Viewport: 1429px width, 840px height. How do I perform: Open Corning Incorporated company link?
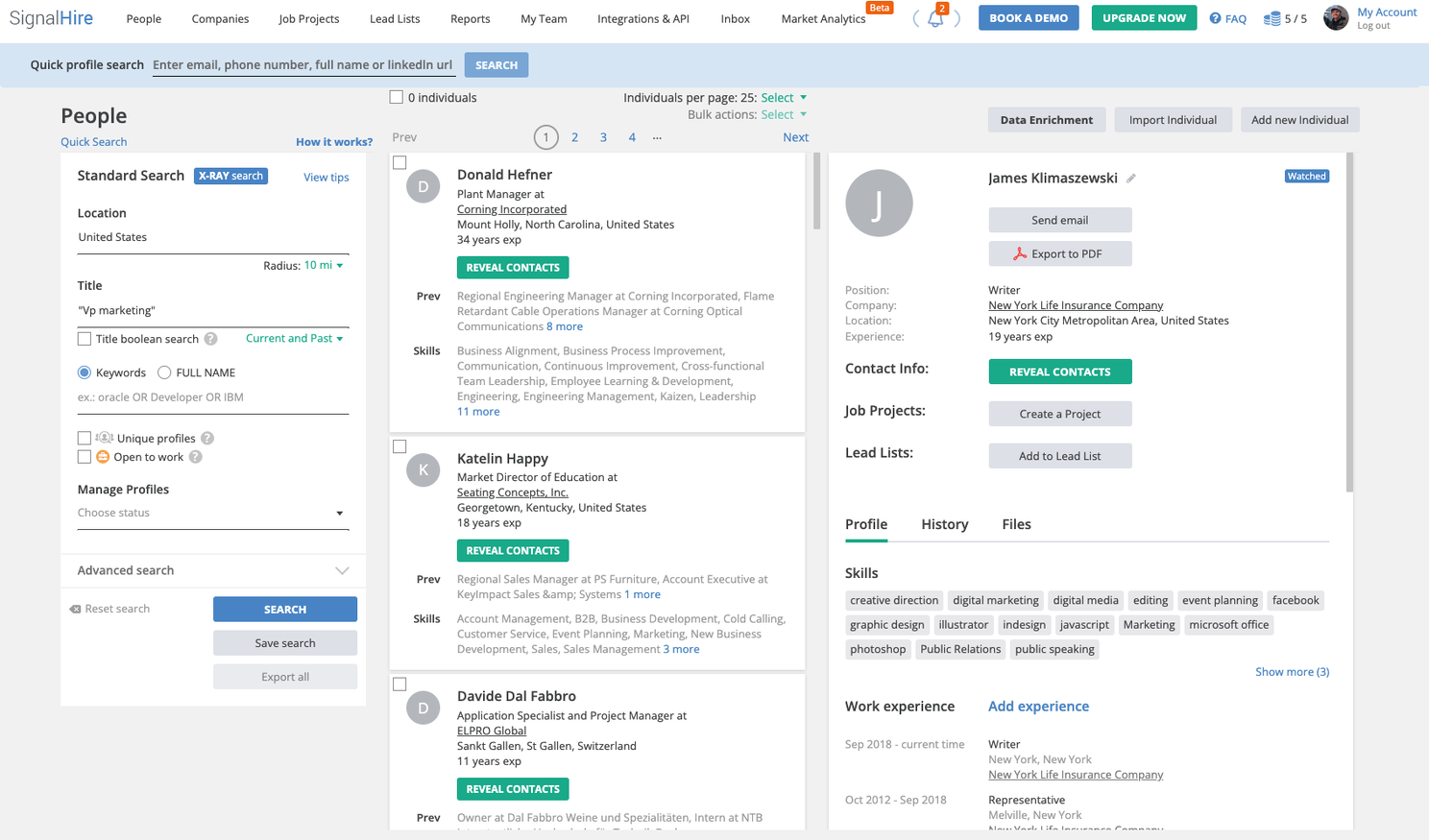click(x=512, y=209)
